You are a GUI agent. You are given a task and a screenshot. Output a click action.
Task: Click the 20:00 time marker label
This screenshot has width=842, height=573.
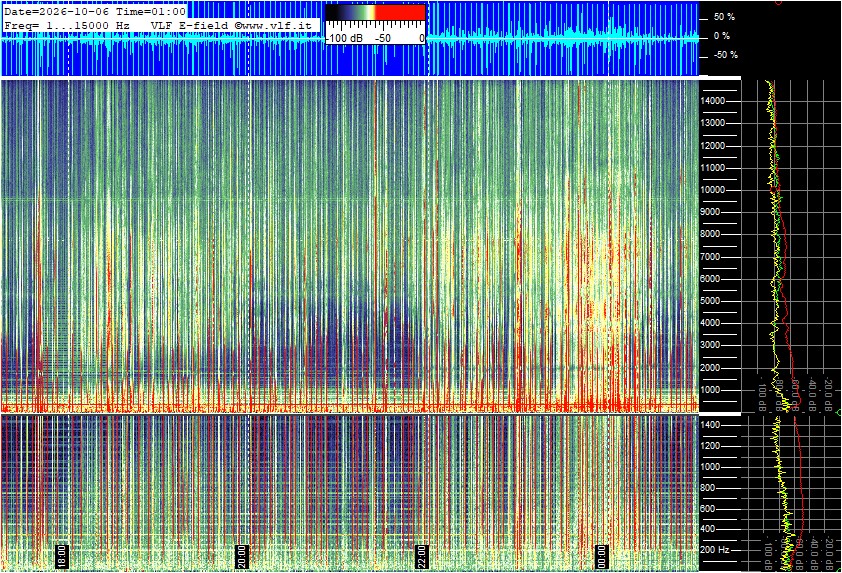242,556
